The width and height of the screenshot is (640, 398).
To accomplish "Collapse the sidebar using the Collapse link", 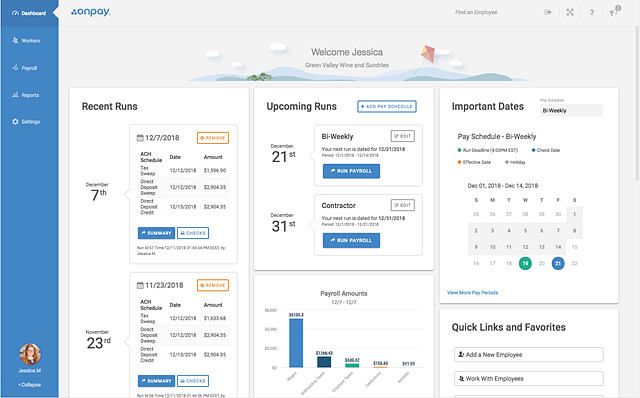I will tap(29, 385).
